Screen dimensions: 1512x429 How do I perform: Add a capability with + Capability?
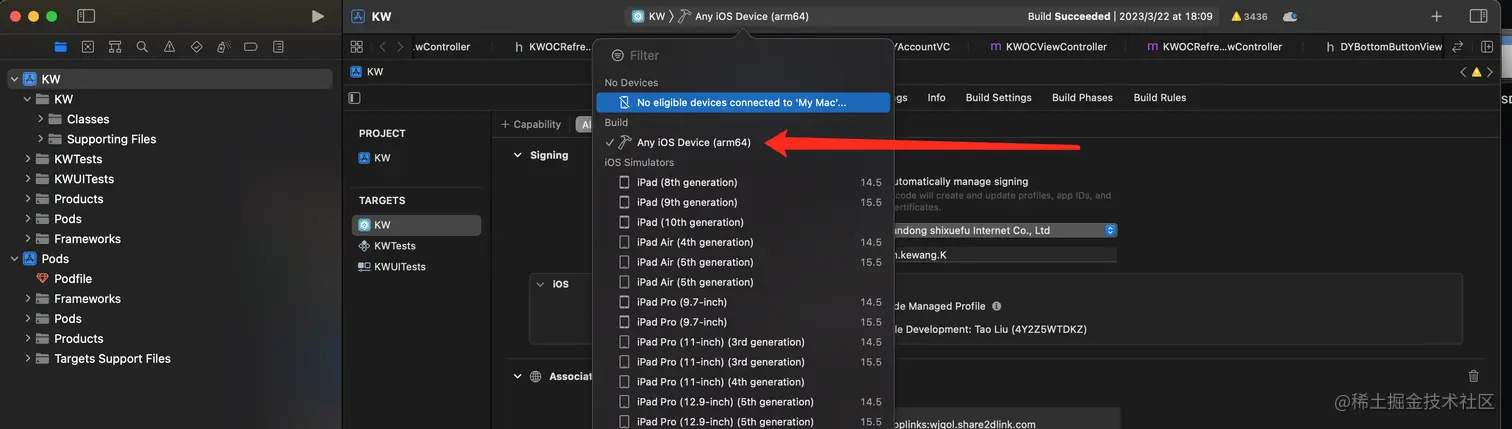coord(531,124)
